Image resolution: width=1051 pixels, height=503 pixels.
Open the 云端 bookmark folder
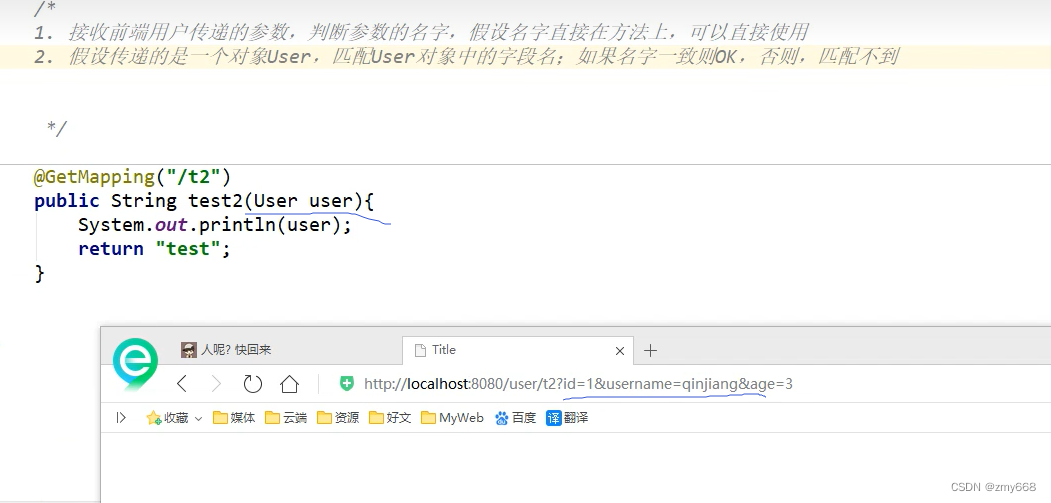click(x=286, y=418)
